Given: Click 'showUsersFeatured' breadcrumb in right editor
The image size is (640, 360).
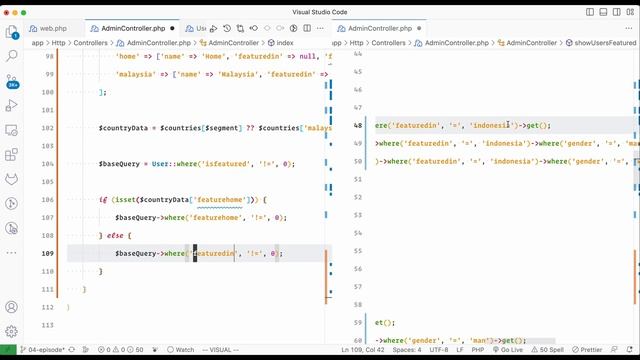Looking at the screenshot, I should coord(601,43).
